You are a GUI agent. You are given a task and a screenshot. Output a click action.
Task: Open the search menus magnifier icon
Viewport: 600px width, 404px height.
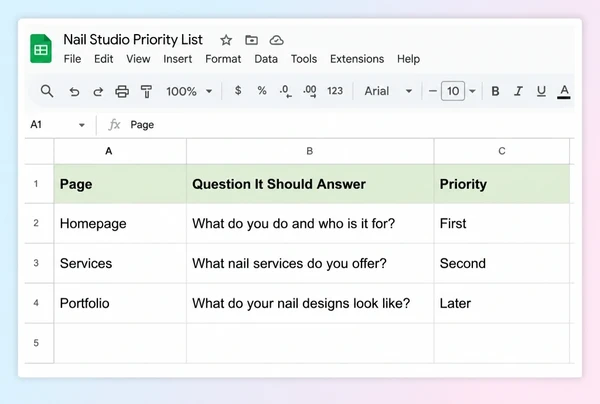click(x=47, y=91)
